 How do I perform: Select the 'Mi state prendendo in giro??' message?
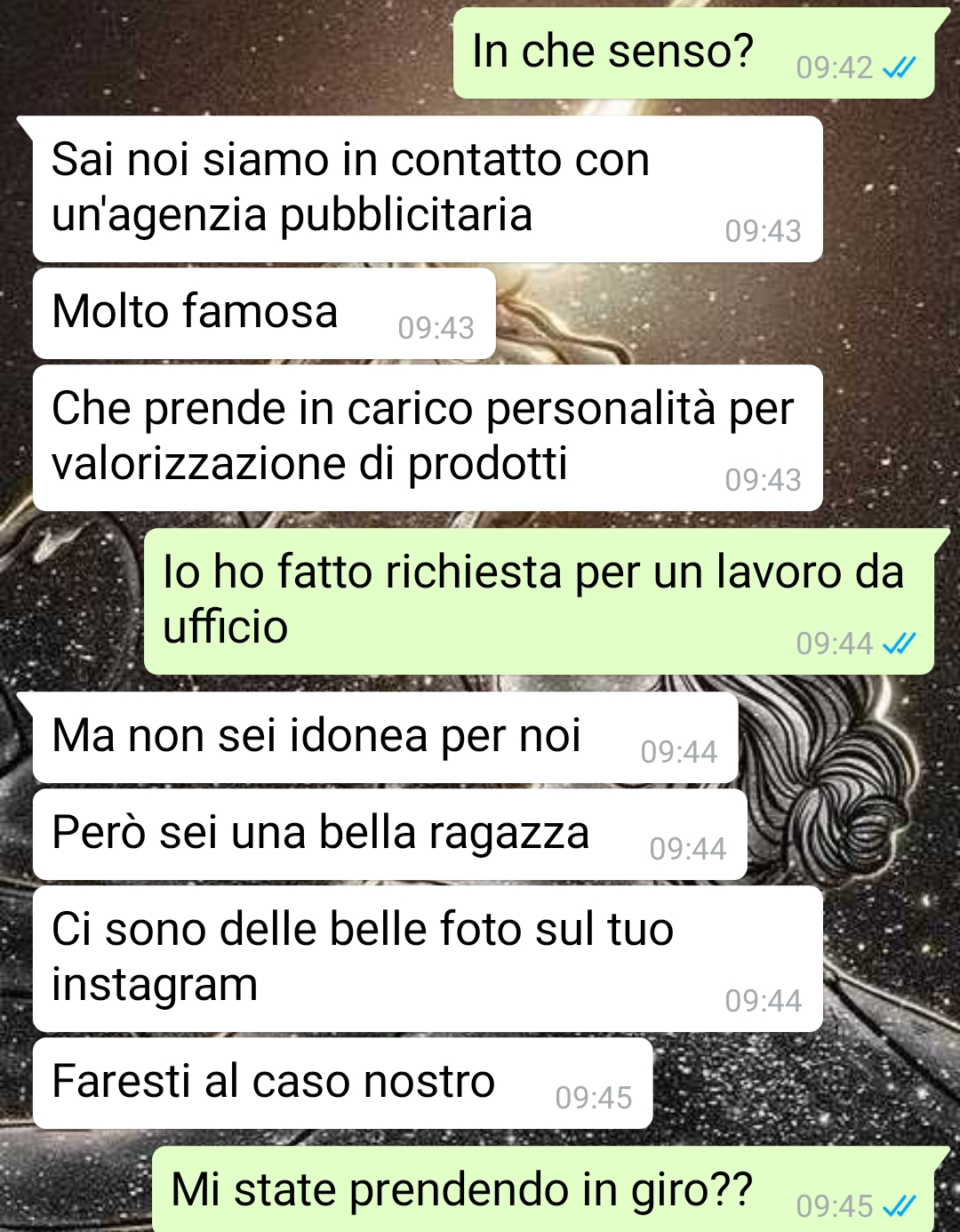(x=543, y=1189)
